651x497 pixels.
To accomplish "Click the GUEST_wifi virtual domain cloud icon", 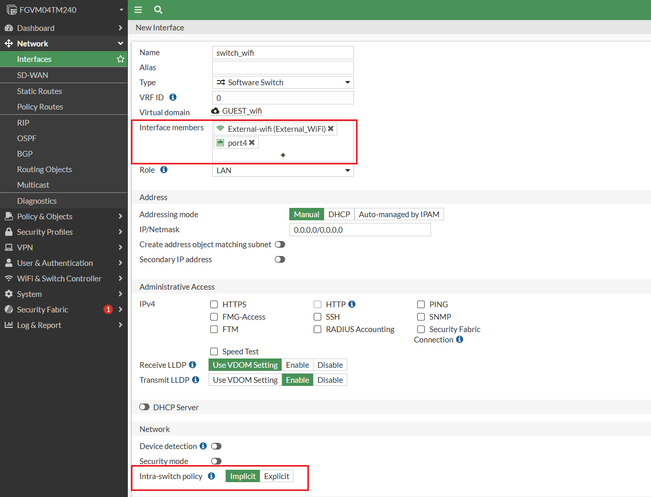I will point(215,111).
